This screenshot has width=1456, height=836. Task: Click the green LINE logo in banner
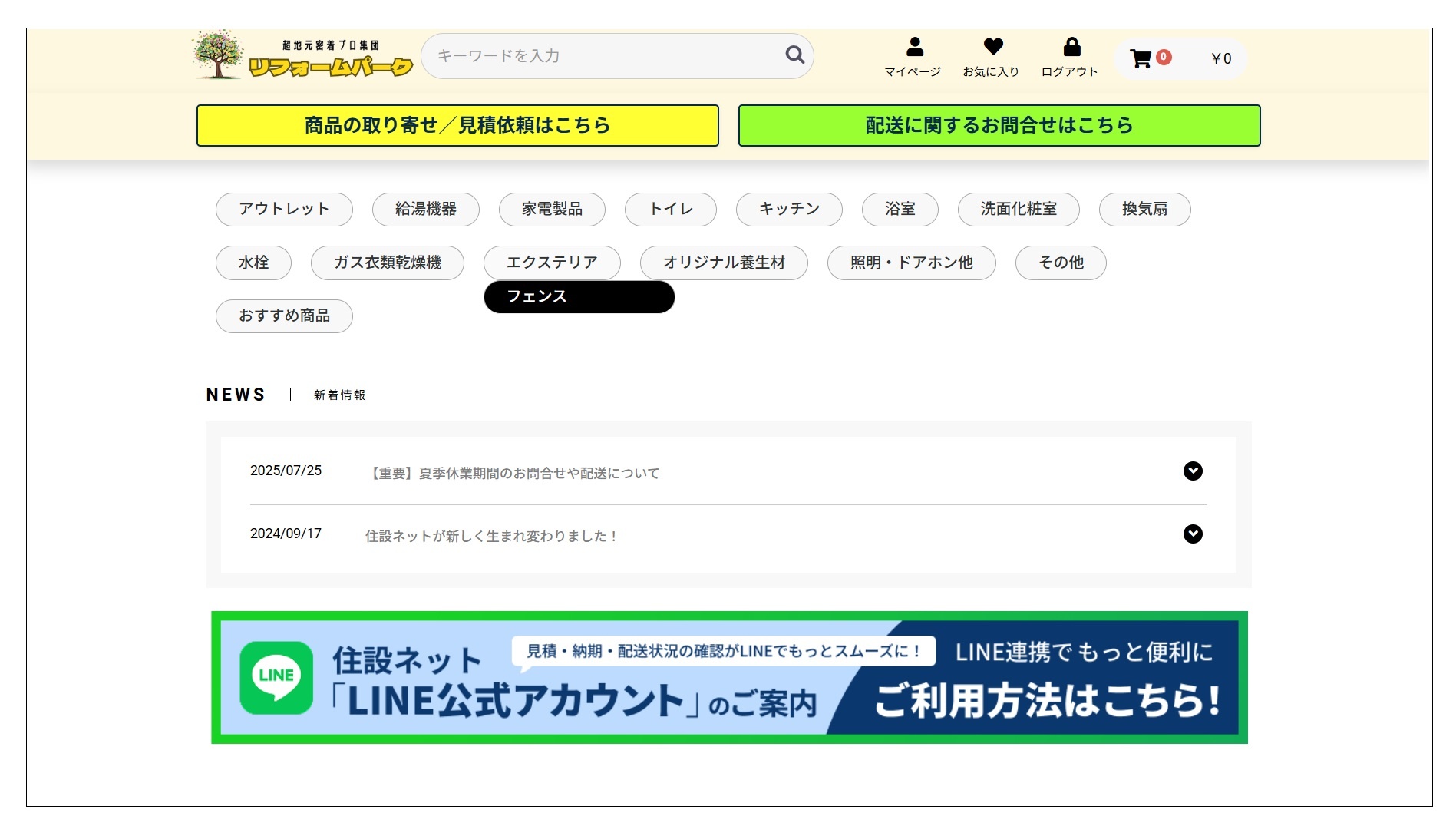[276, 677]
